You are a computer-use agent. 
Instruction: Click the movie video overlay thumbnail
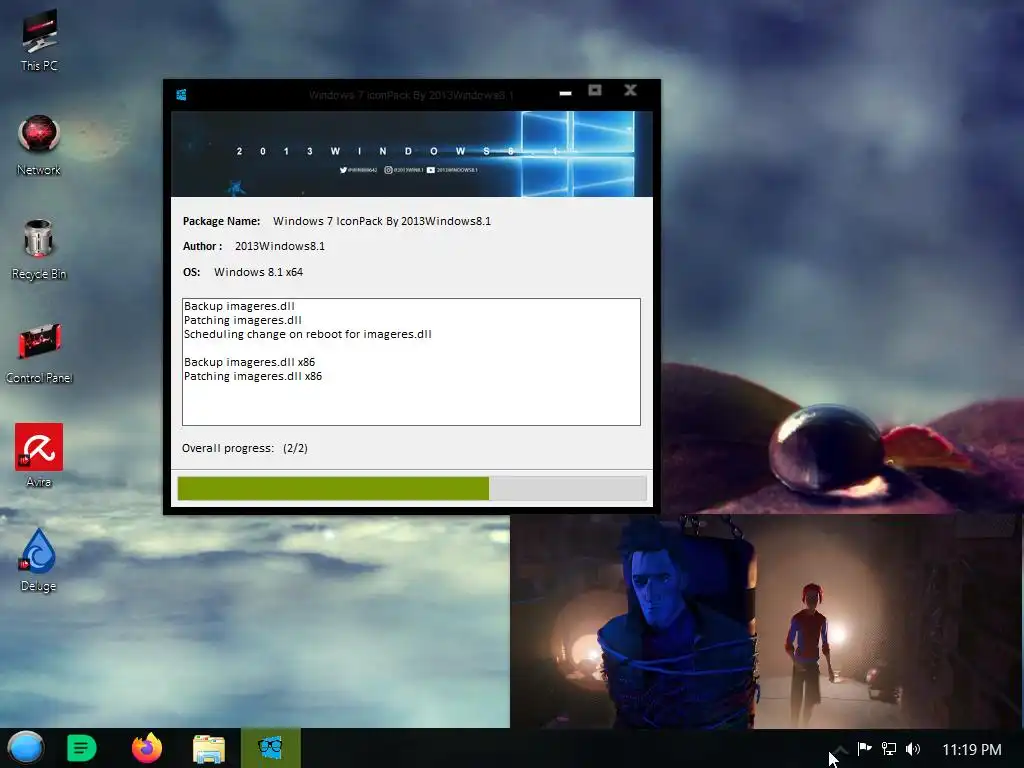click(767, 621)
